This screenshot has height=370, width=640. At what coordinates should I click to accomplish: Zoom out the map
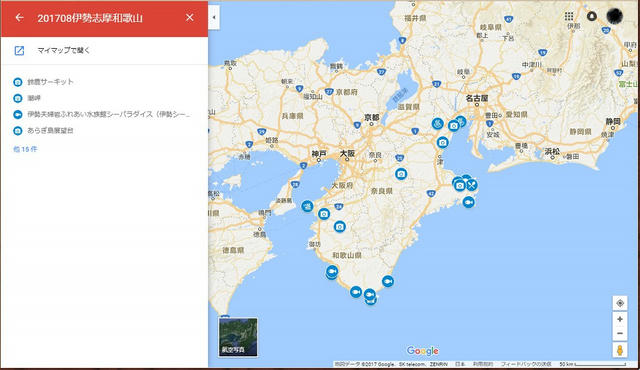click(620, 333)
